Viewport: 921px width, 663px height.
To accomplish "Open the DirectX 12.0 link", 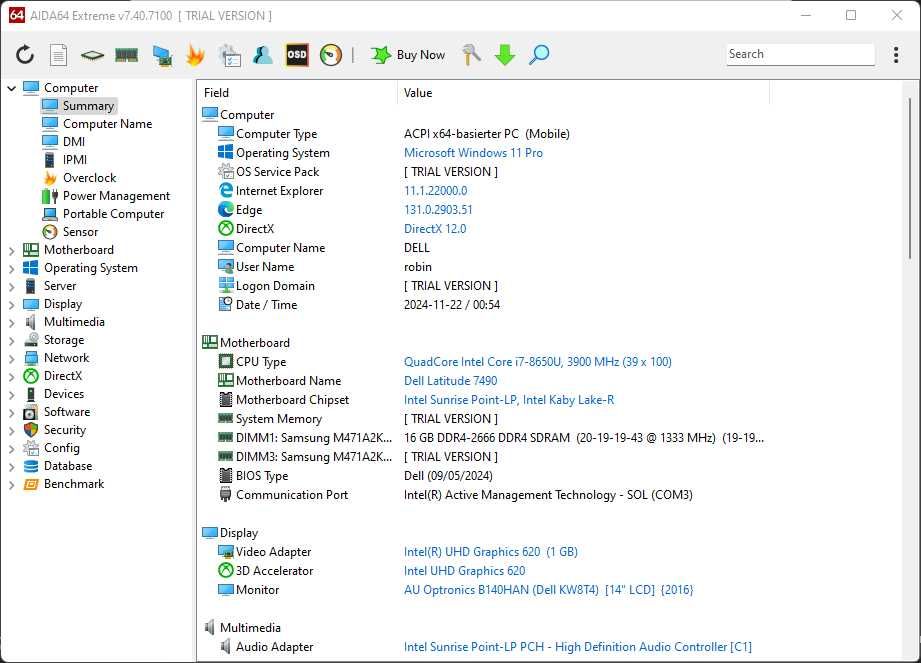I will 435,229.
